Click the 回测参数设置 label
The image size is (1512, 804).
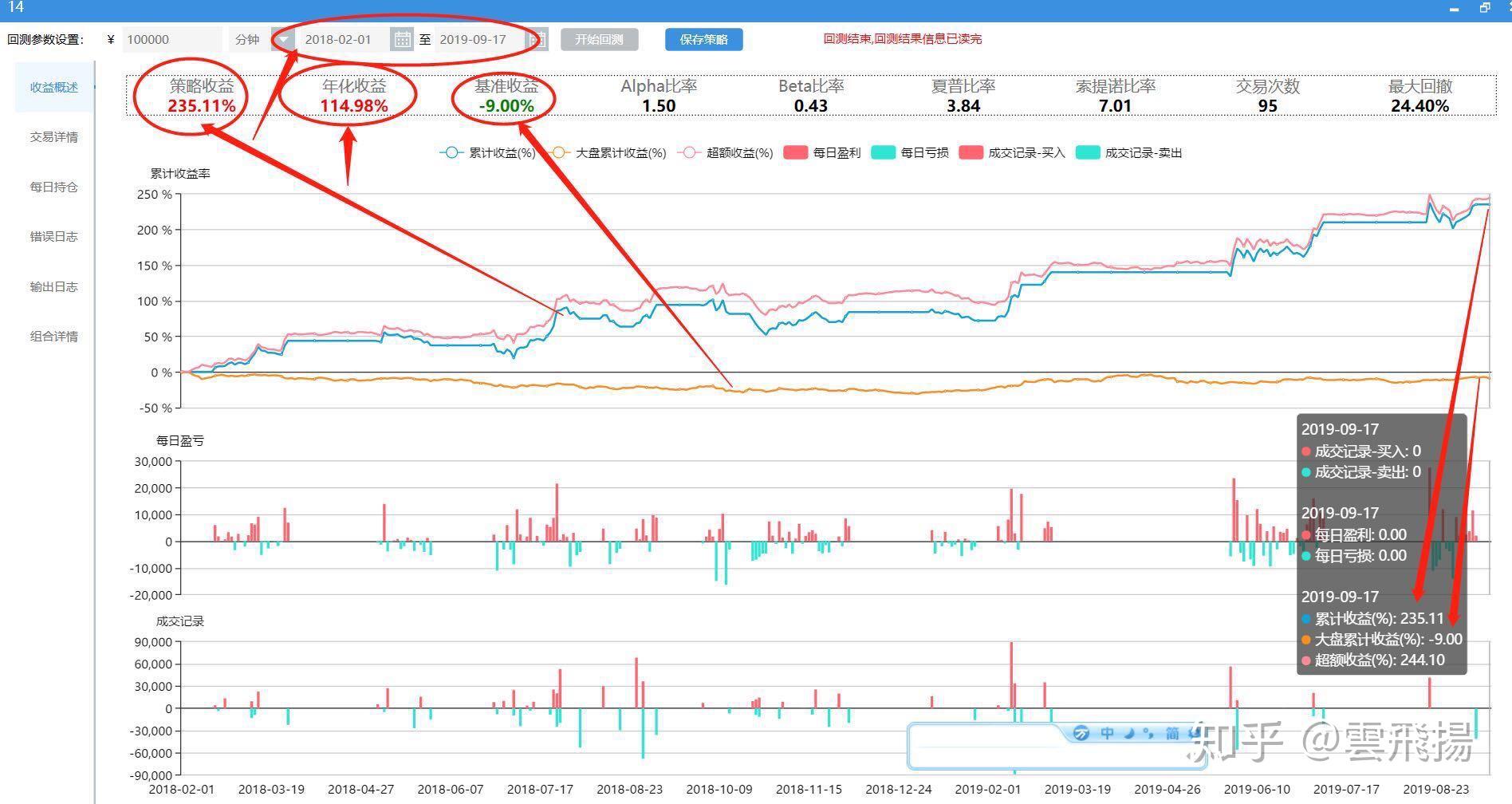tap(45, 39)
